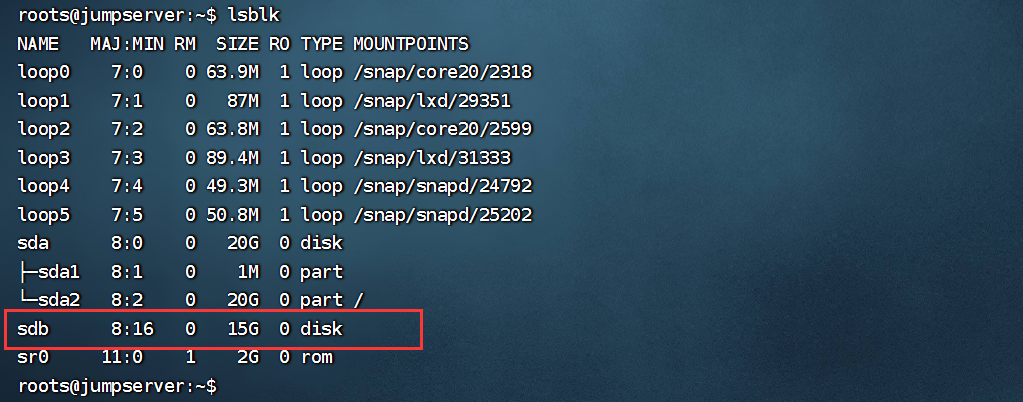Click the NAME column header

point(39,44)
